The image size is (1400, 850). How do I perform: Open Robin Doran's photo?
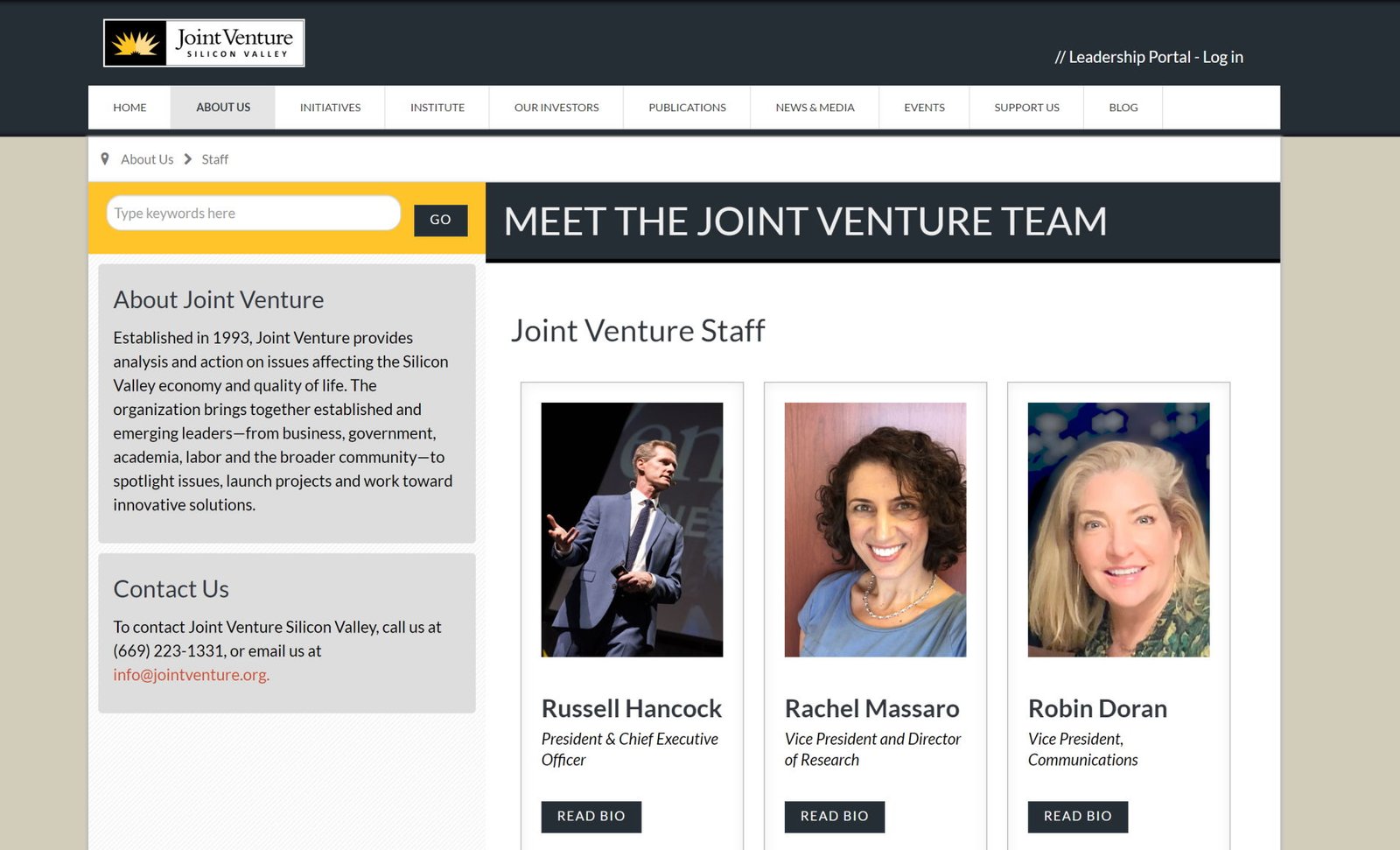1118,530
